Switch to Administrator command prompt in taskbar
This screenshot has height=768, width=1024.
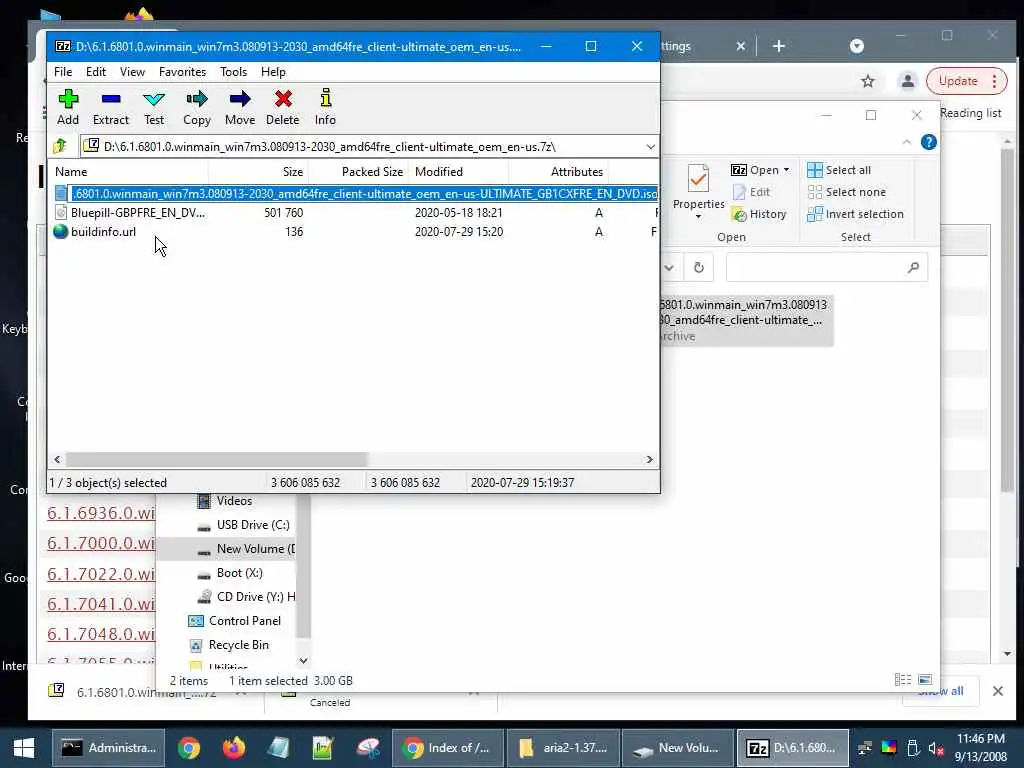point(108,748)
